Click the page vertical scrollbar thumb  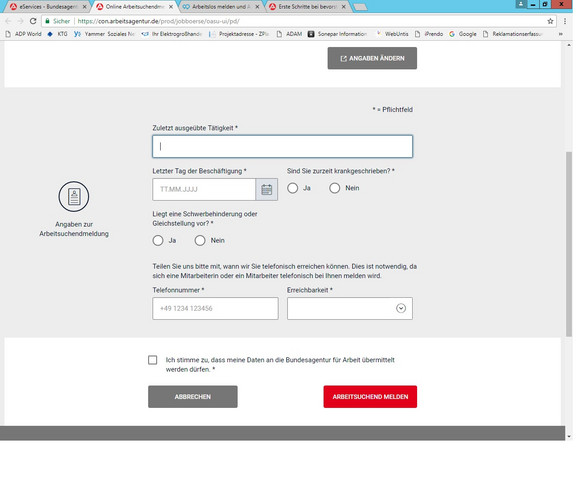tap(569, 244)
